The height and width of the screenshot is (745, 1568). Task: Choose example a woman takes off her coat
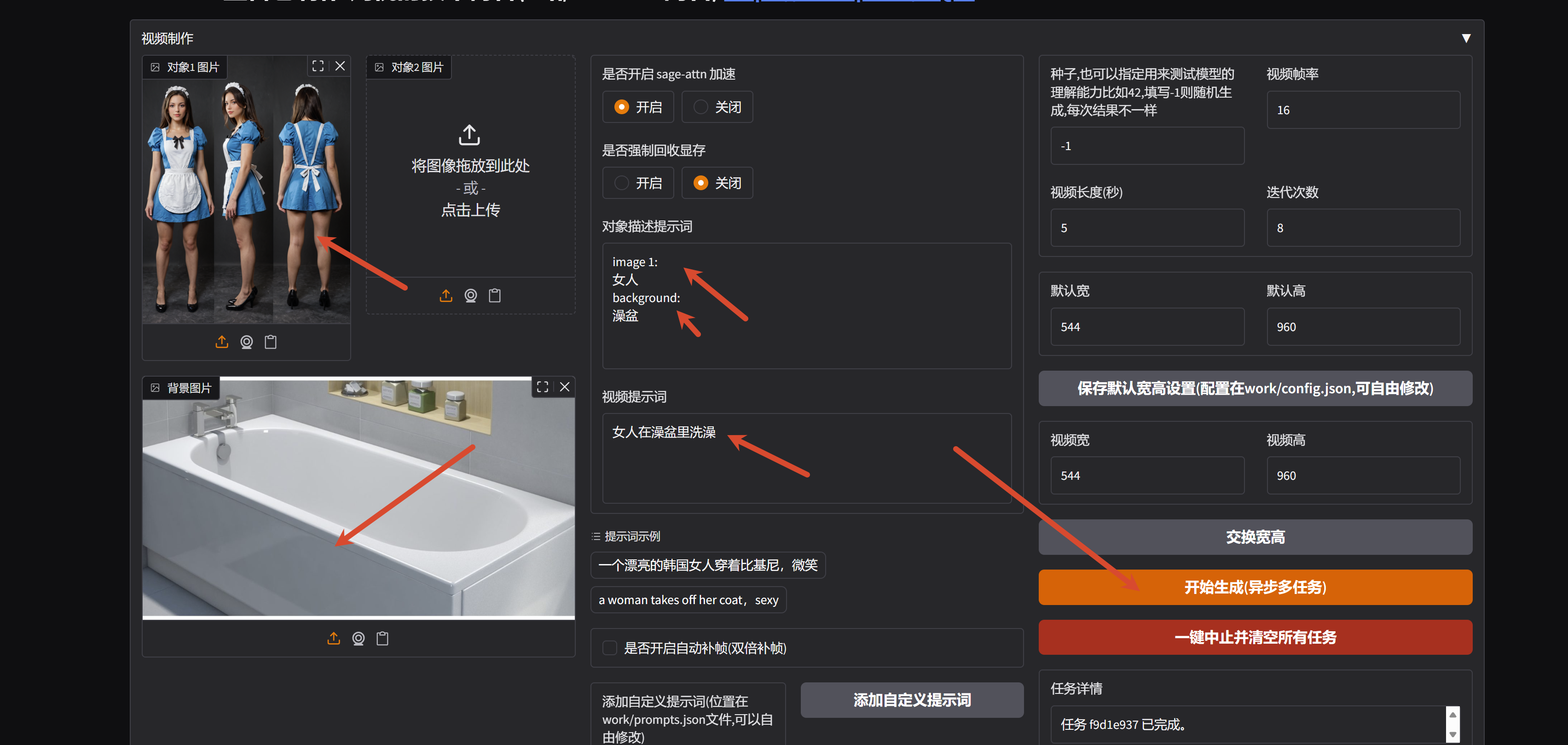pos(689,599)
